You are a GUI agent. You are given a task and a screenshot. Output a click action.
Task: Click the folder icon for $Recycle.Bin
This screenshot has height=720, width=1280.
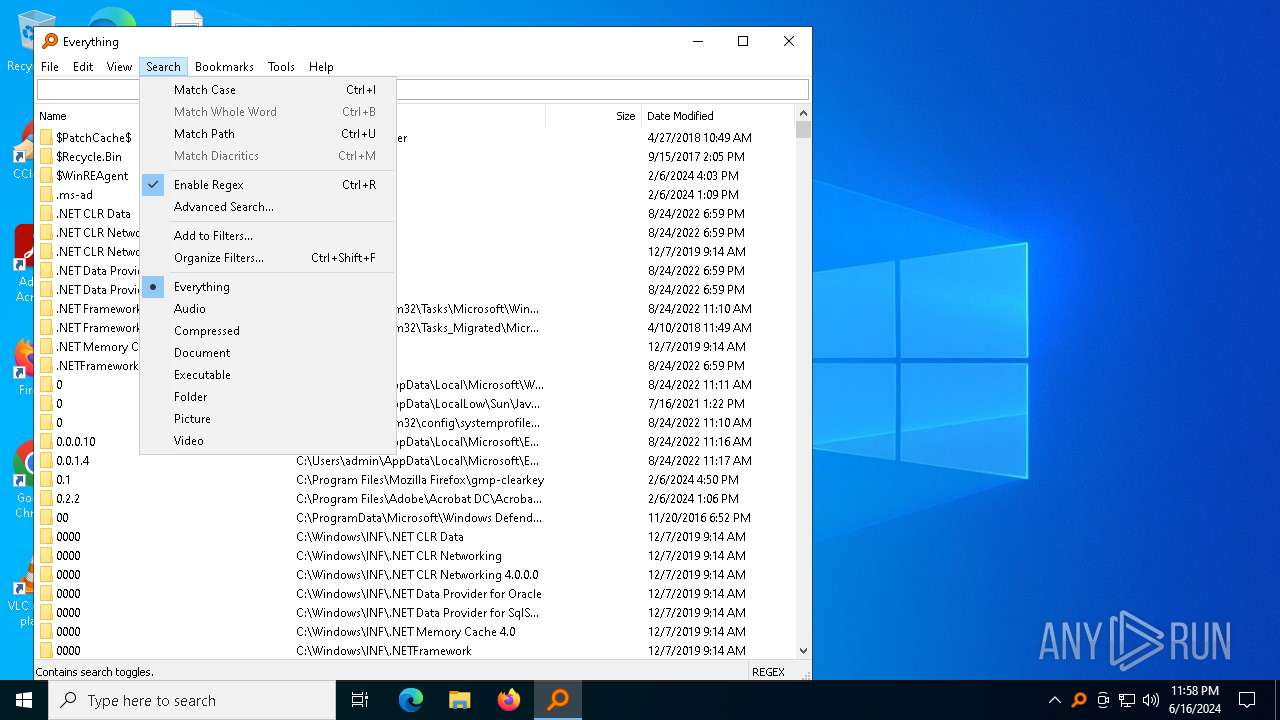coord(46,156)
